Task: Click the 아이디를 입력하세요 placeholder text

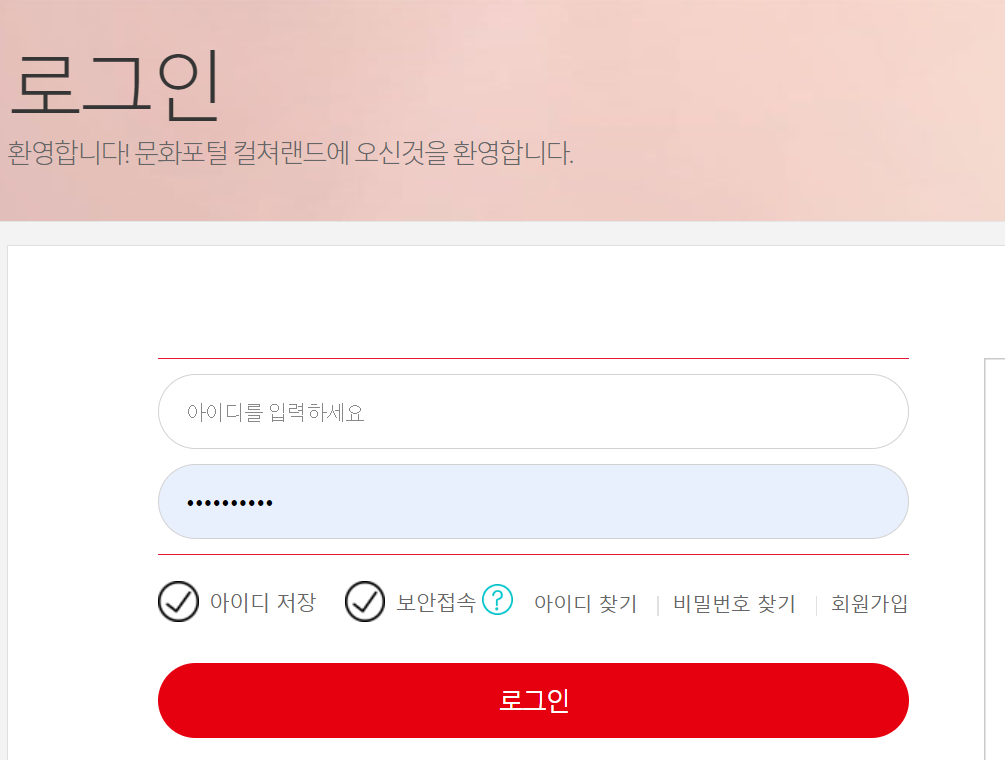Action: click(x=276, y=412)
